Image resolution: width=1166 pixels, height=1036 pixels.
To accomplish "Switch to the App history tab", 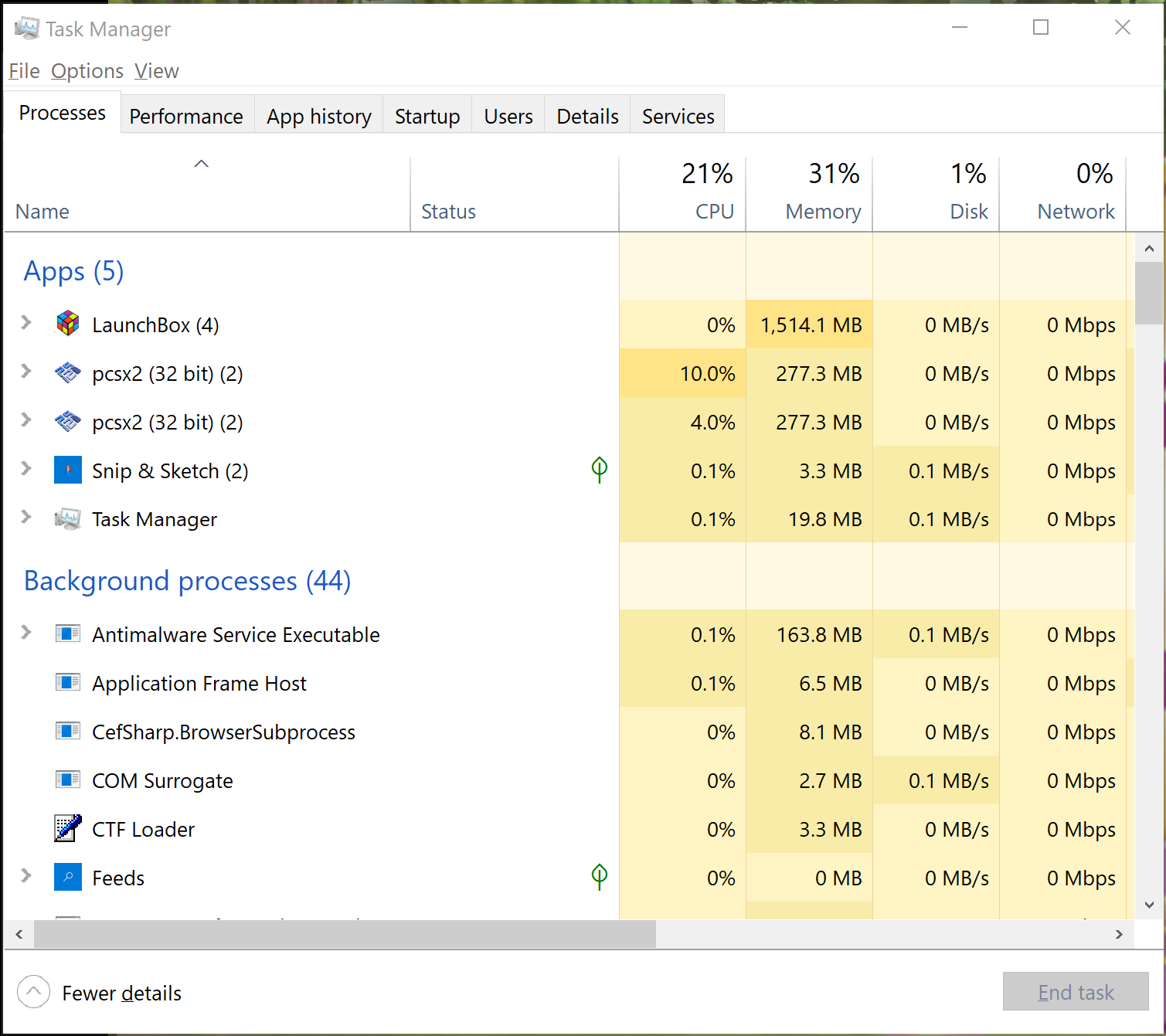I will pyautogui.click(x=319, y=116).
